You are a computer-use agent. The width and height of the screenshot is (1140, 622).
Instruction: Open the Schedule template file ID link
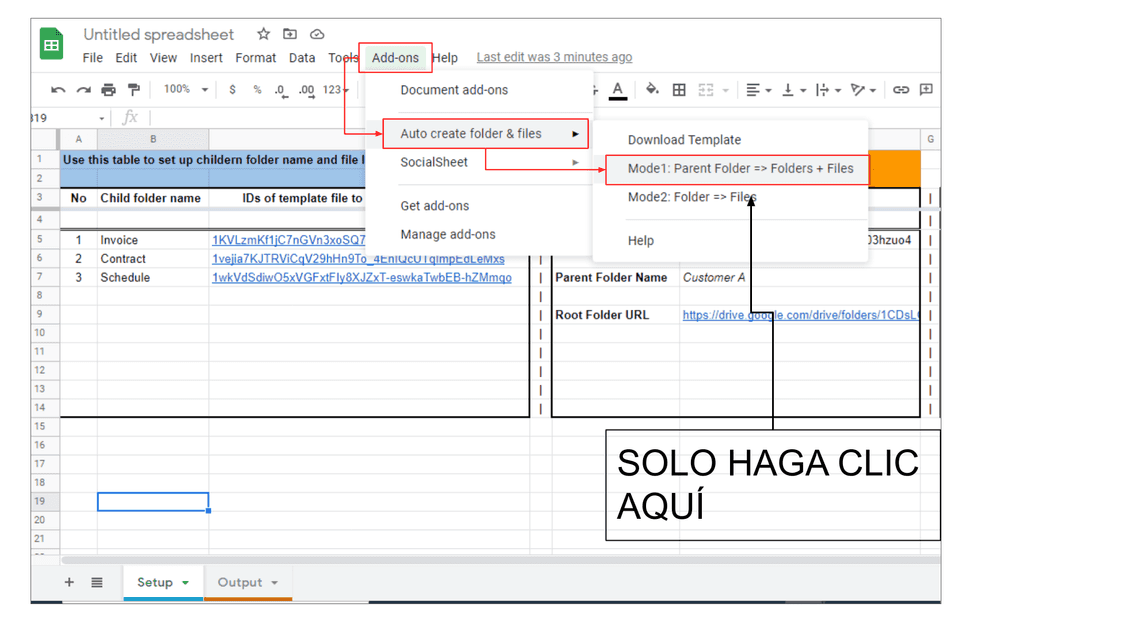pos(361,278)
